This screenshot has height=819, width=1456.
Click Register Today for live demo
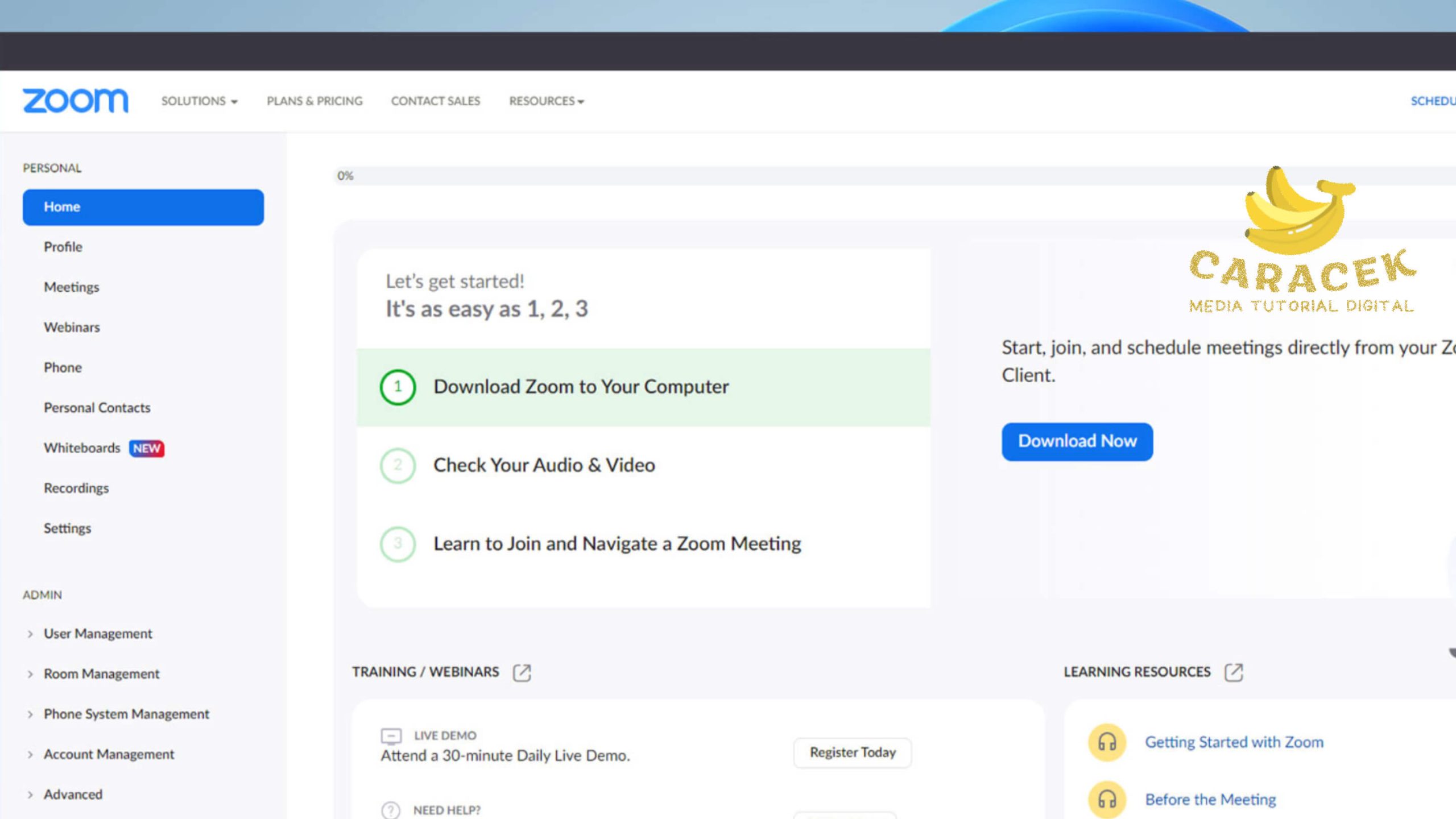(x=852, y=752)
